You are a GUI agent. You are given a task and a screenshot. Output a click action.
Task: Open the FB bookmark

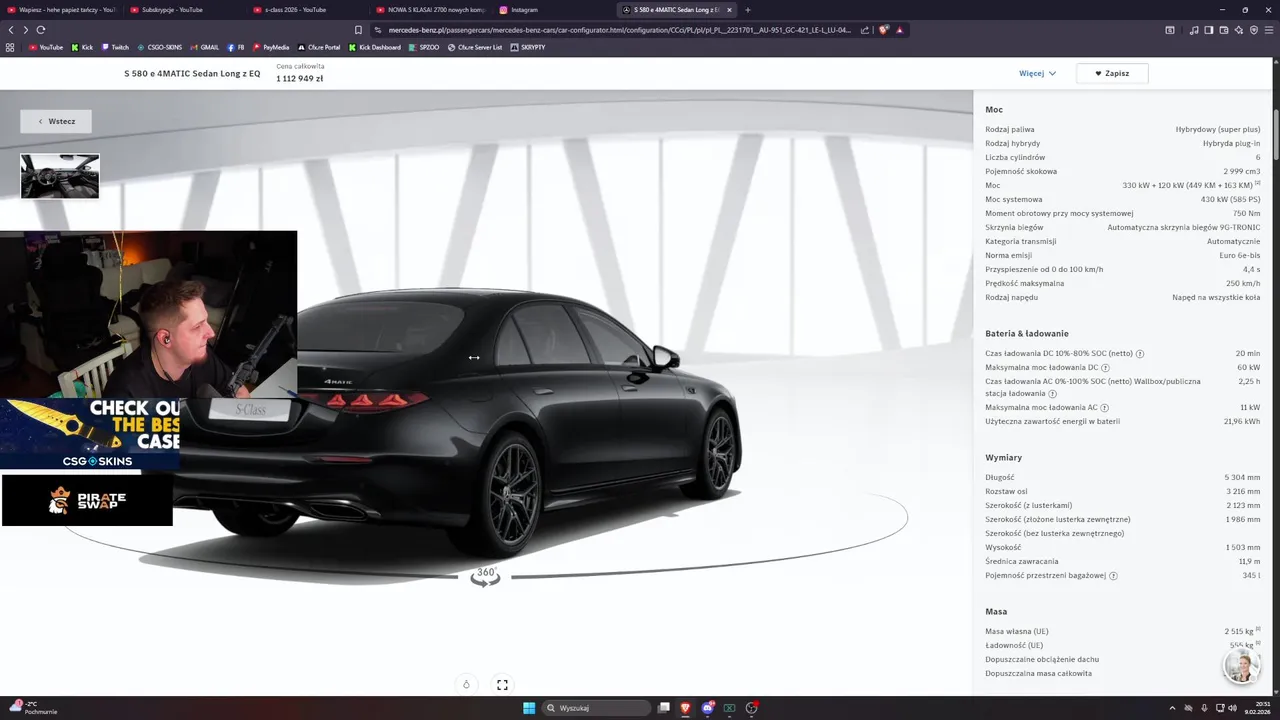click(x=236, y=47)
